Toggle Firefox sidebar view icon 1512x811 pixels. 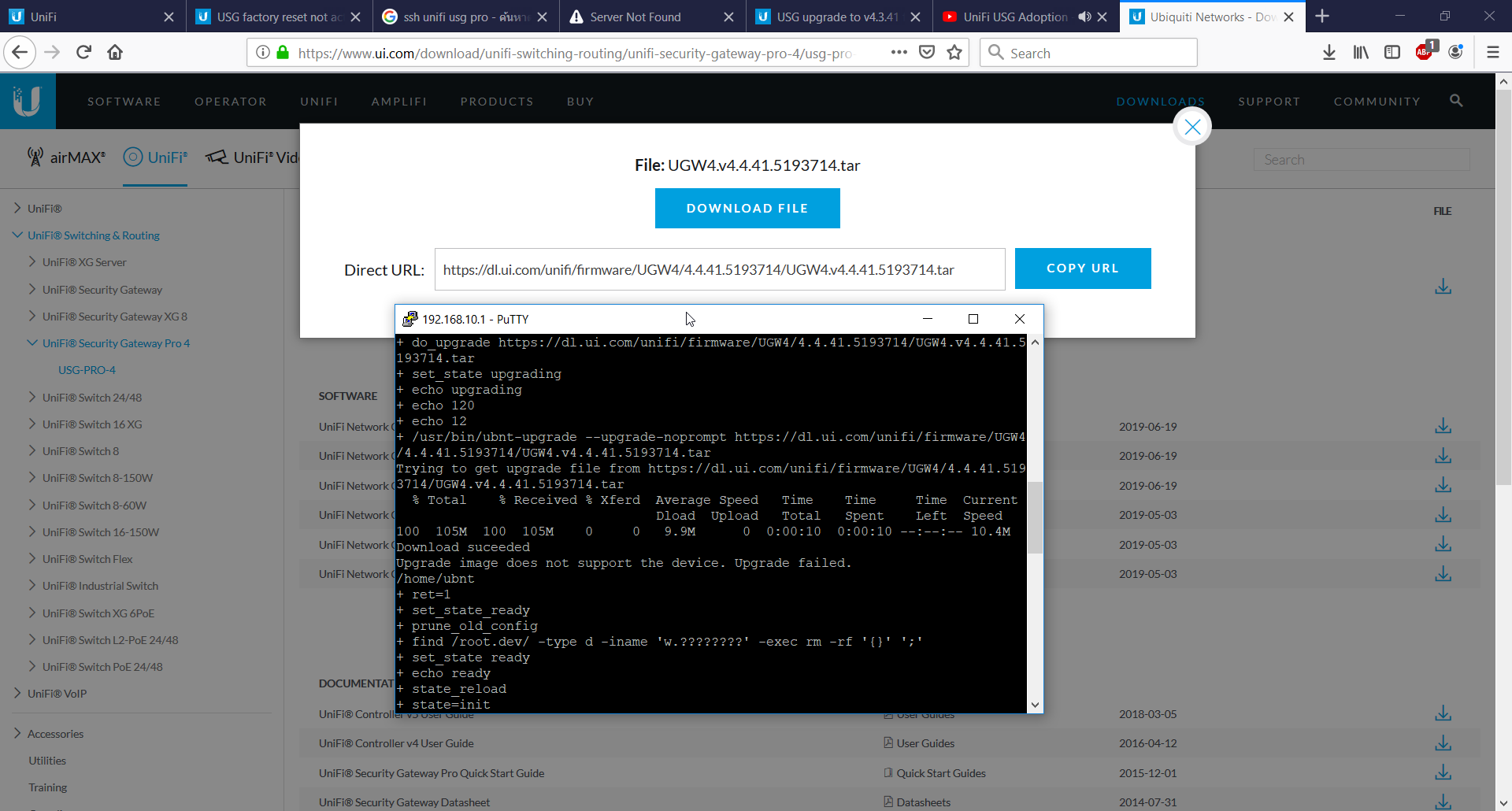pyautogui.click(x=1392, y=53)
